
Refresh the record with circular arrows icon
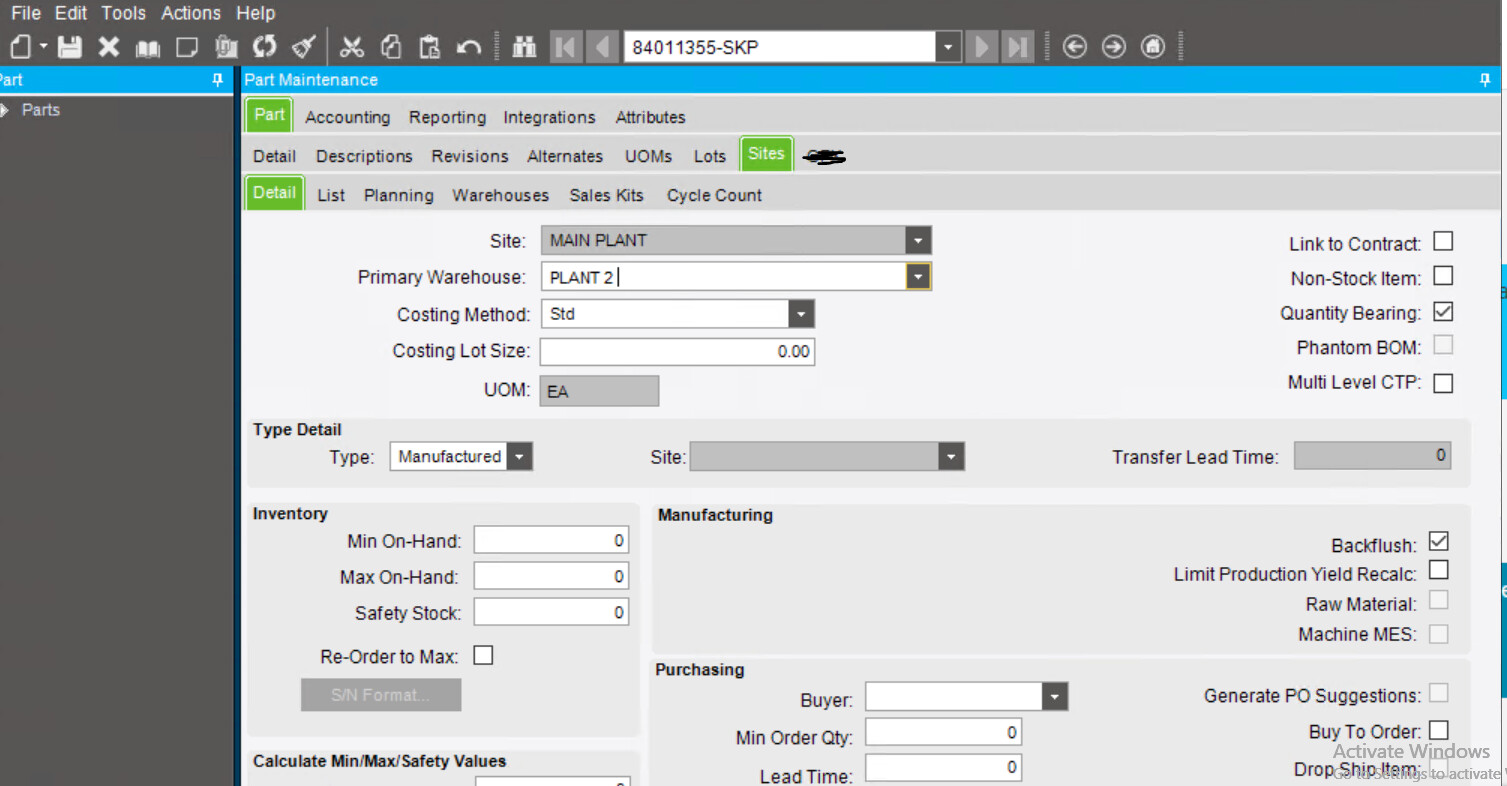click(264, 47)
